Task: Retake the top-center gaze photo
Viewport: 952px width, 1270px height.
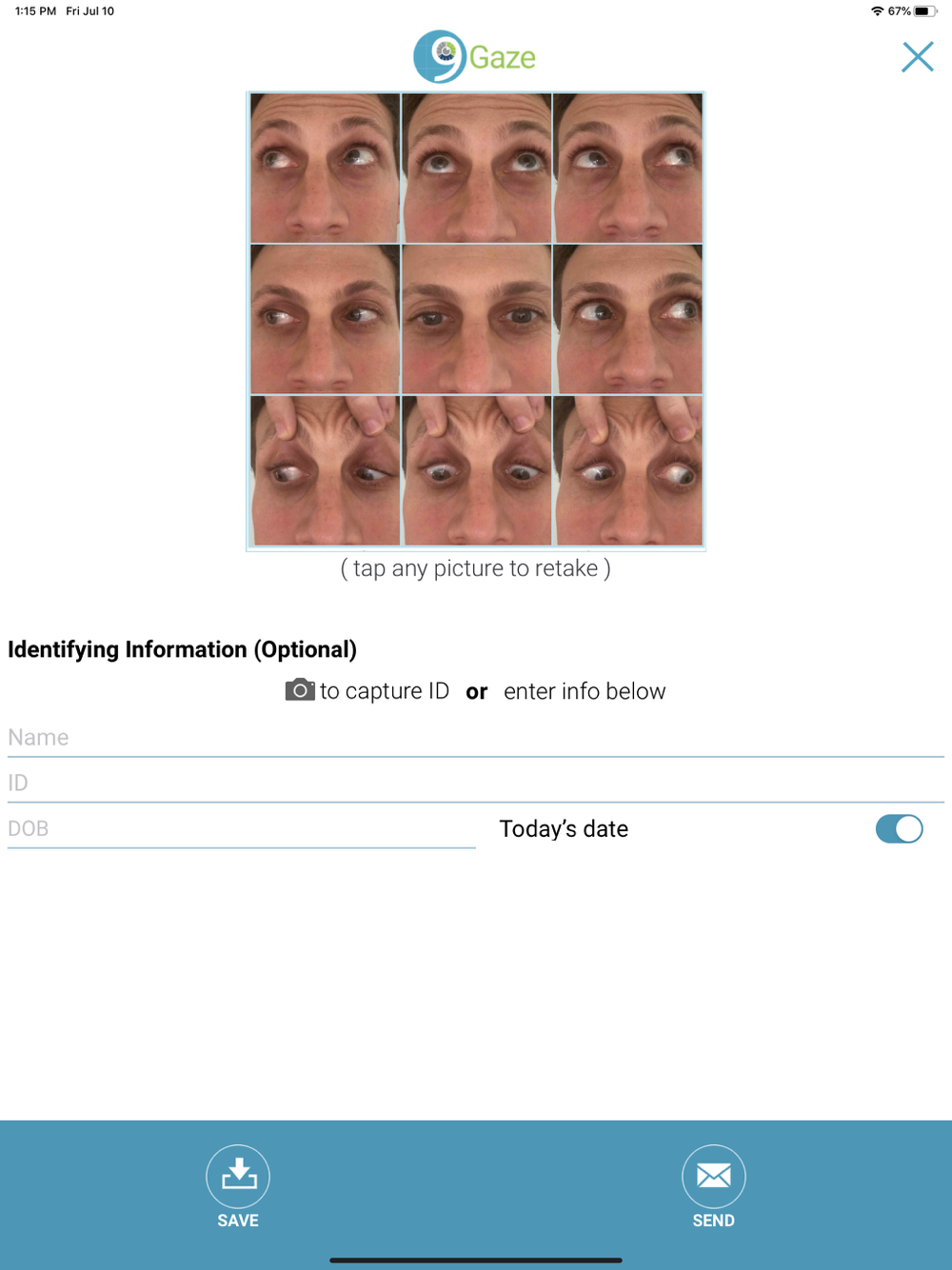Action: click(476, 168)
